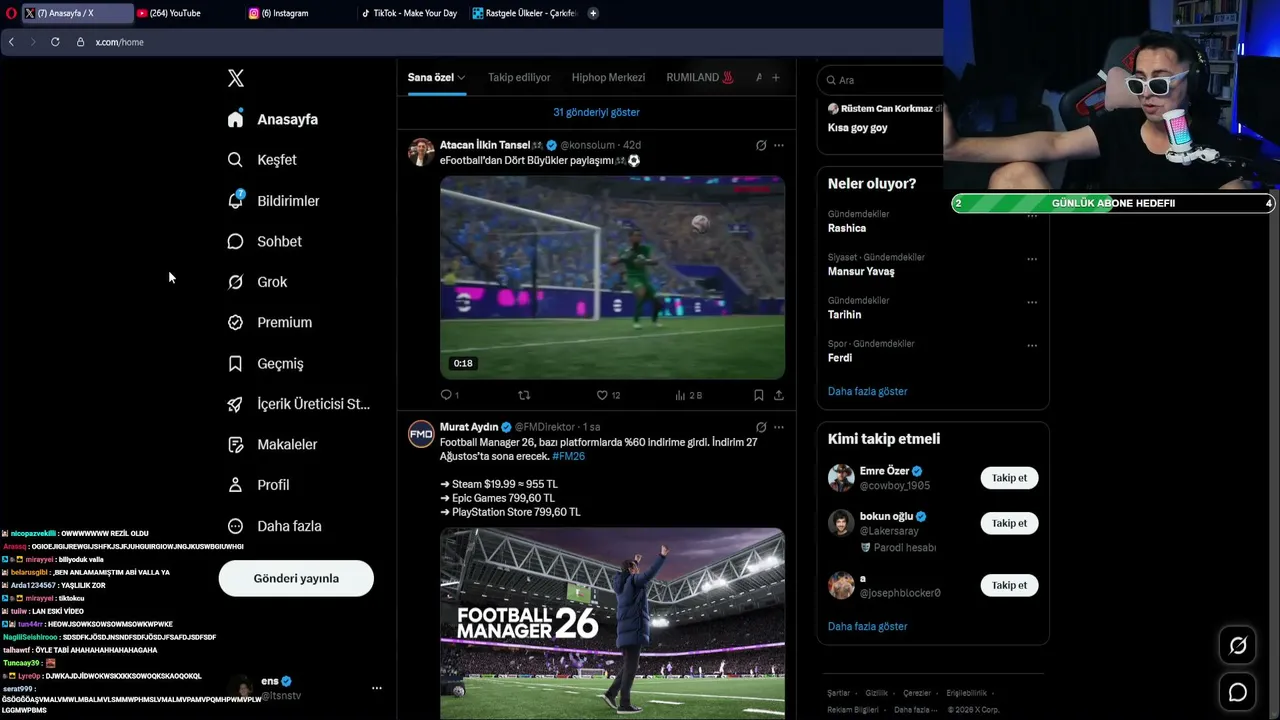Reload the page in the browser
The height and width of the screenshot is (720, 1280).
pyautogui.click(x=55, y=42)
